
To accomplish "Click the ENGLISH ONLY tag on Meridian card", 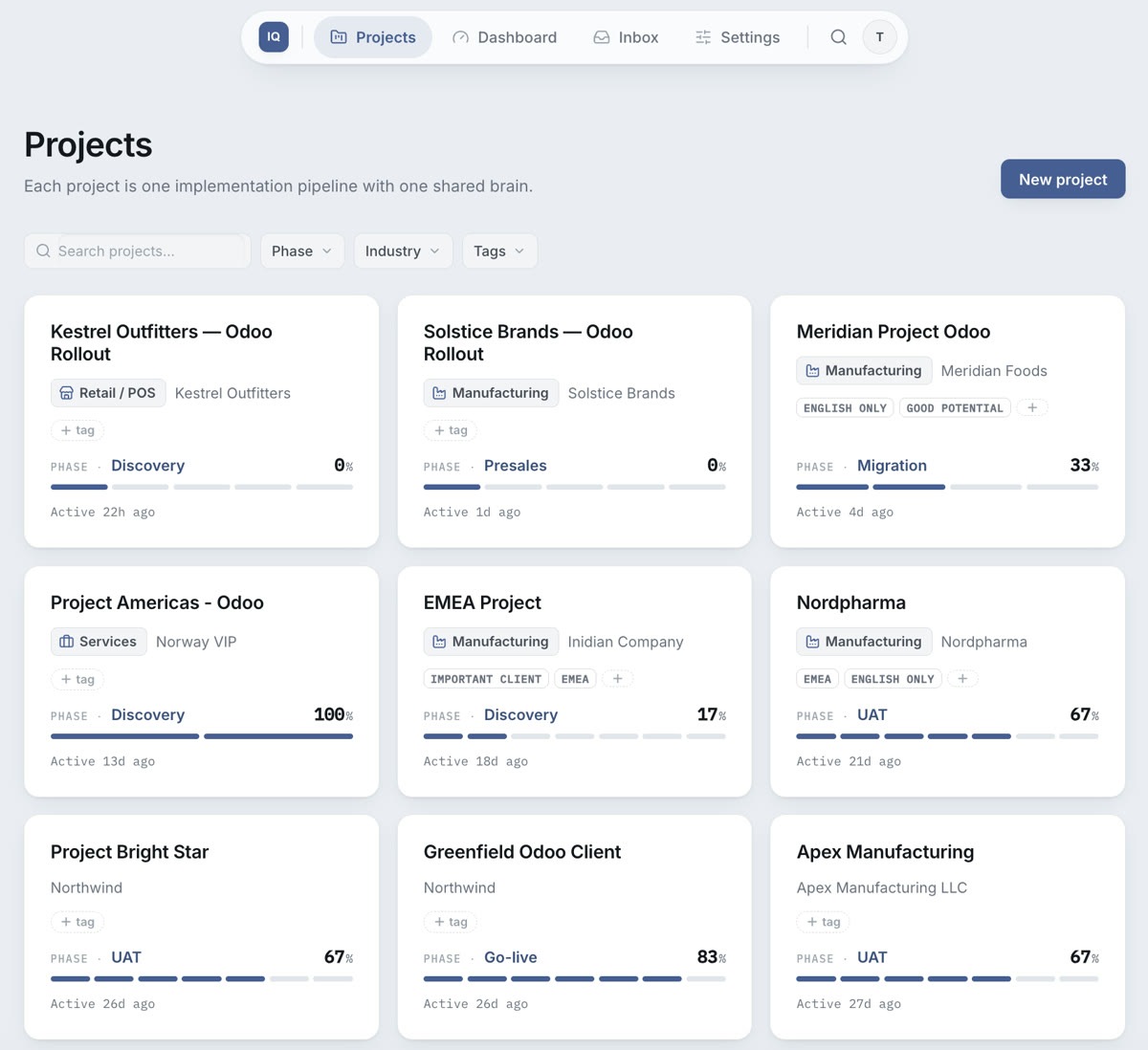I will [846, 408].
